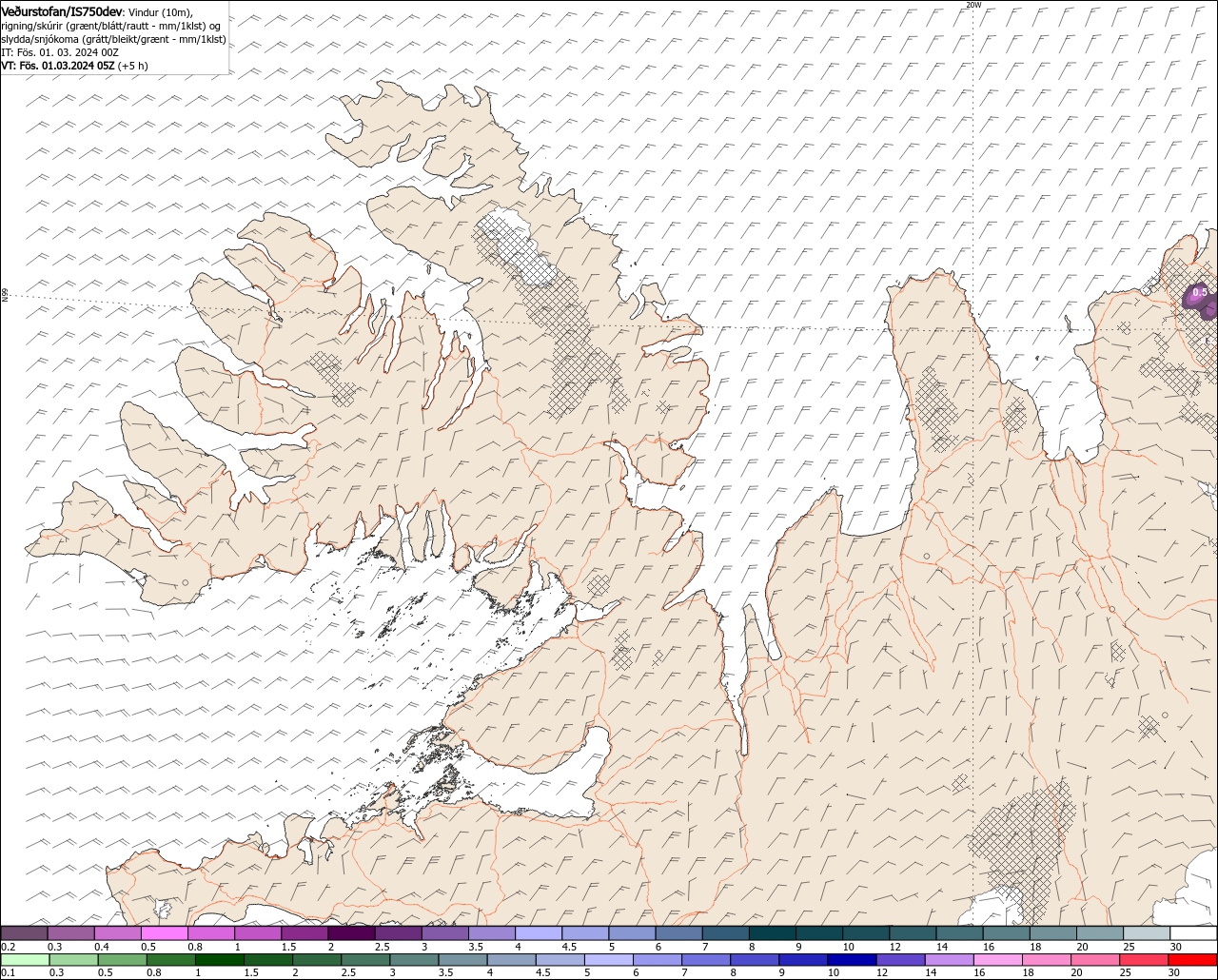The image size is (1218, 980).
Task: Pick the 18 swatch in lower legend row
Action: [x=1047, y=959]
